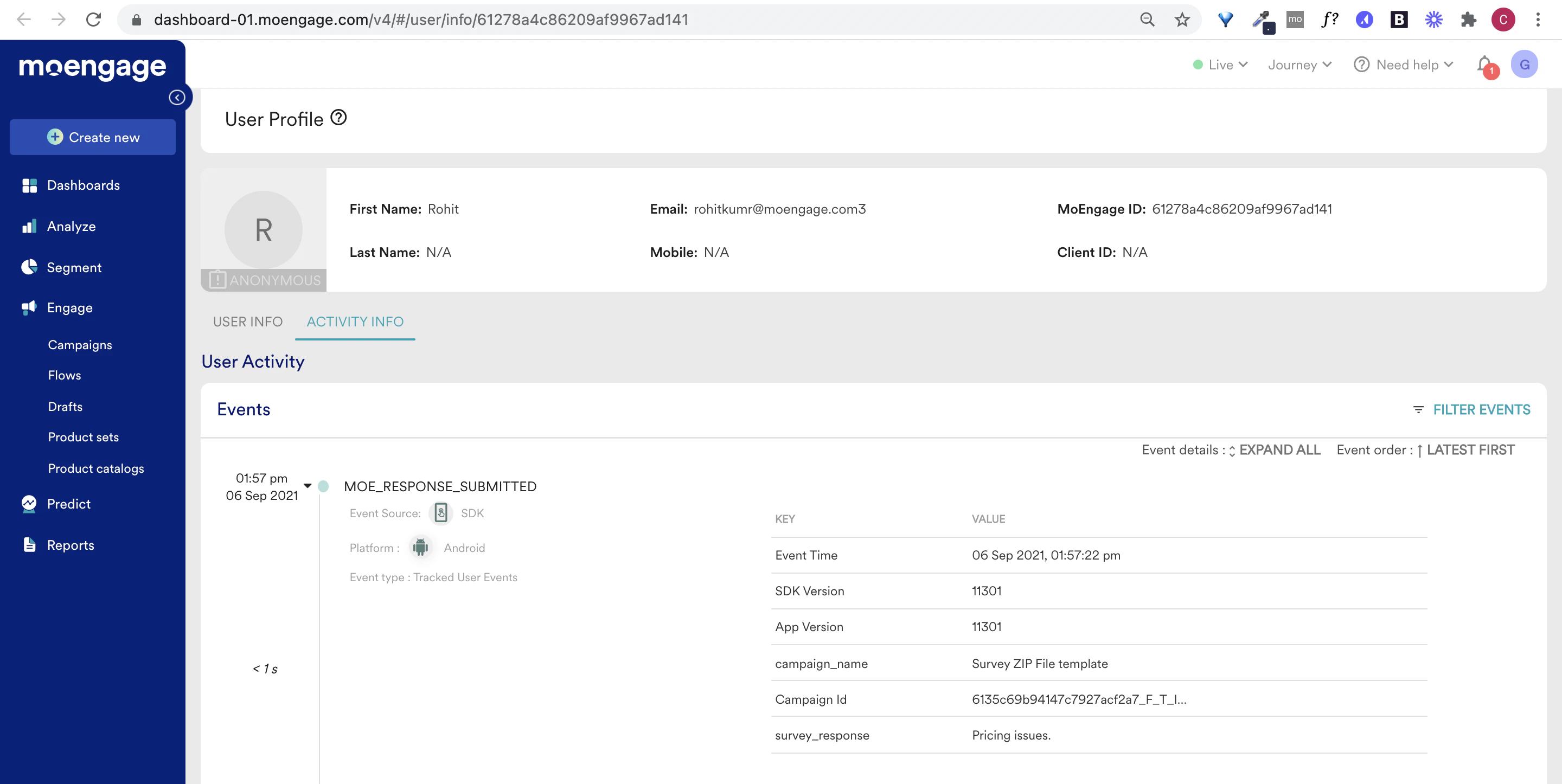Select the Reports sidebar icon
1562x784 pixels.
(x=29, y=544)
